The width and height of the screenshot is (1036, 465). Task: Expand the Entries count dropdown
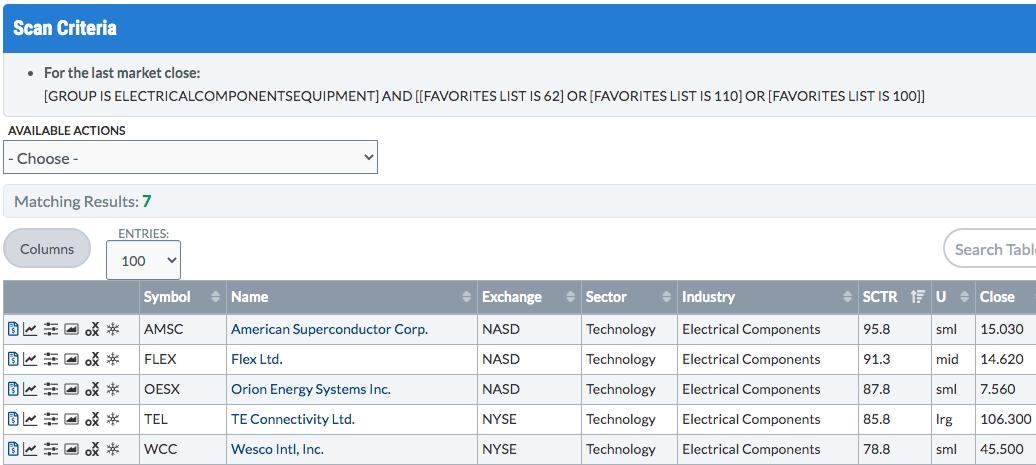(143, 260)
